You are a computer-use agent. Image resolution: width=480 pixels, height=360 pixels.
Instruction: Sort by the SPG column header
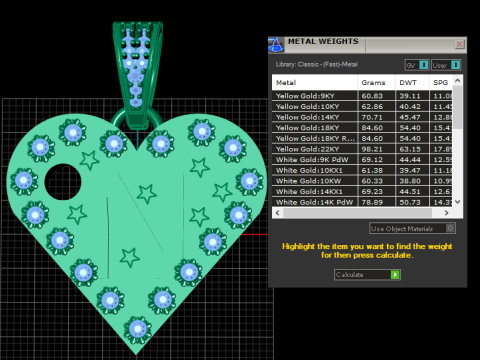pyautogui.click(x=441, y=83)
